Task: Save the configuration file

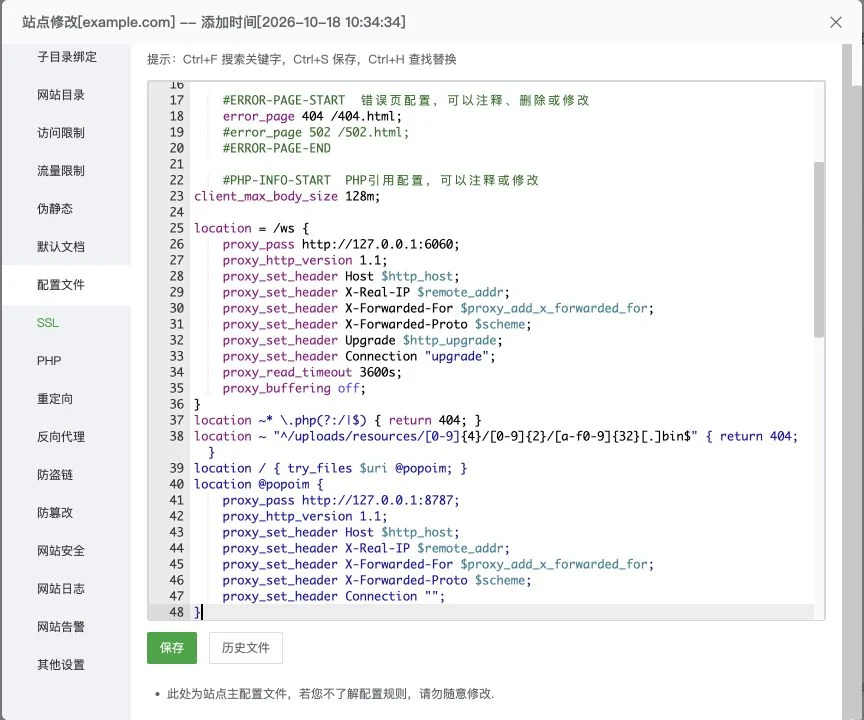Action: 171,648
